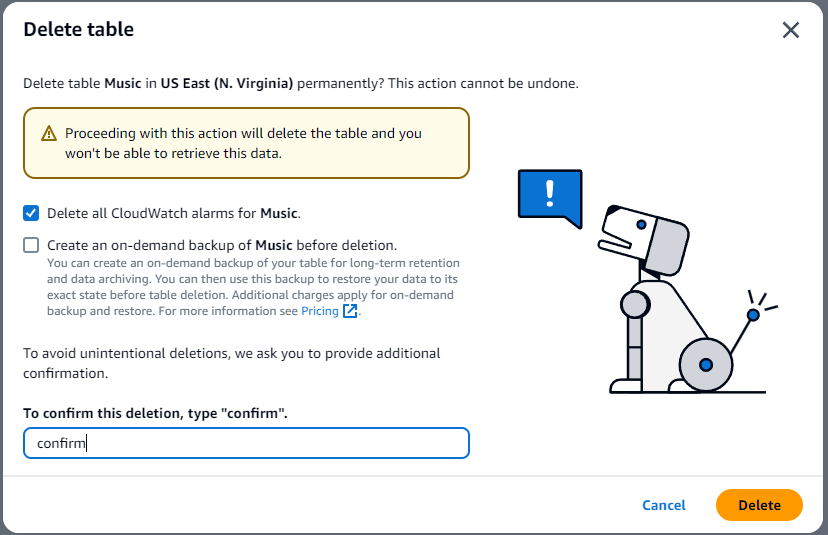Enable the on-demand backup checkbox
The height and width of the screenshot is (535, 828).
[x=32, y=245]
